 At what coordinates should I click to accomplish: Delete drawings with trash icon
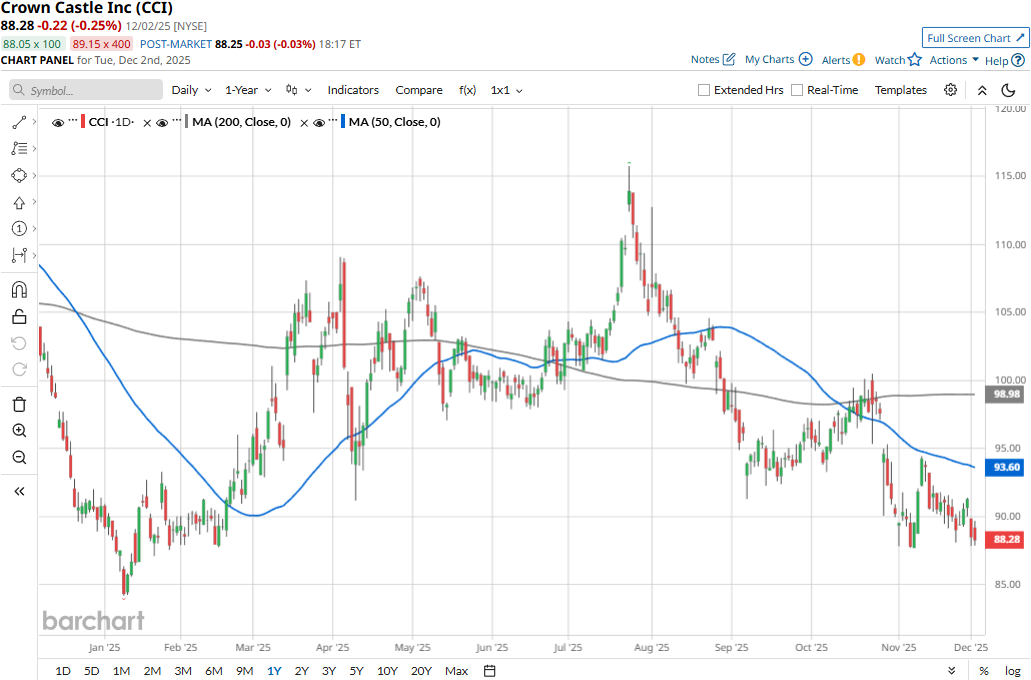tap(19, 404)
